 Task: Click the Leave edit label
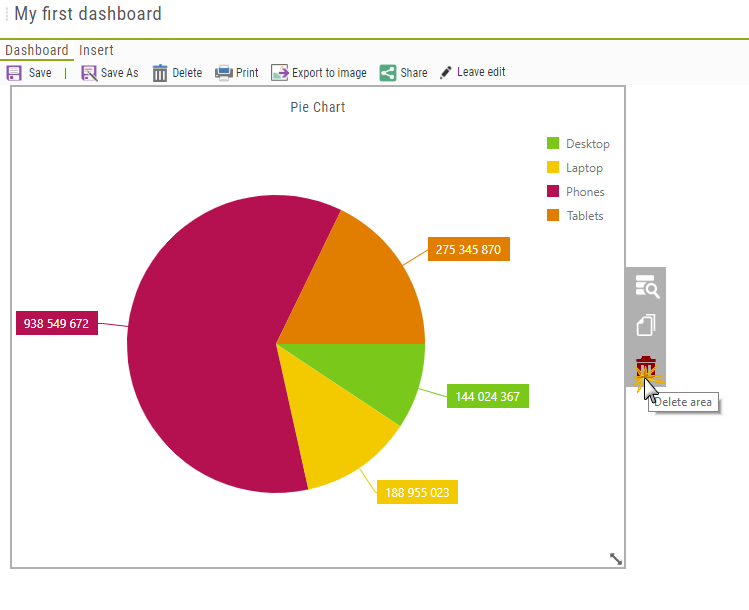(481, 72)
